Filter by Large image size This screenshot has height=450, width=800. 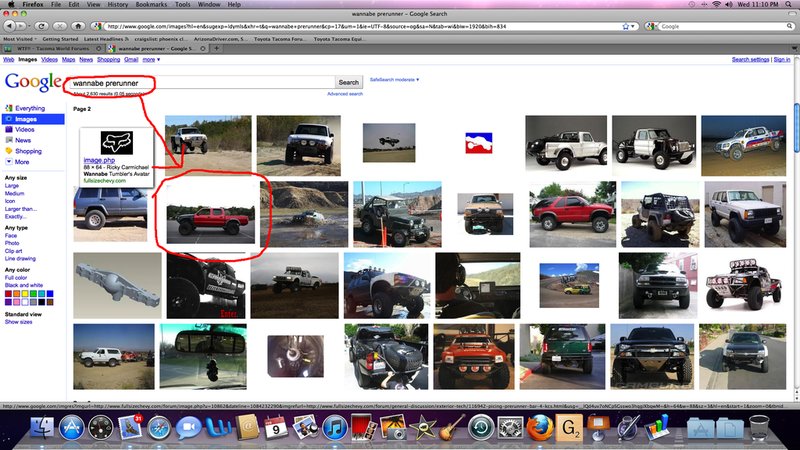12,186
